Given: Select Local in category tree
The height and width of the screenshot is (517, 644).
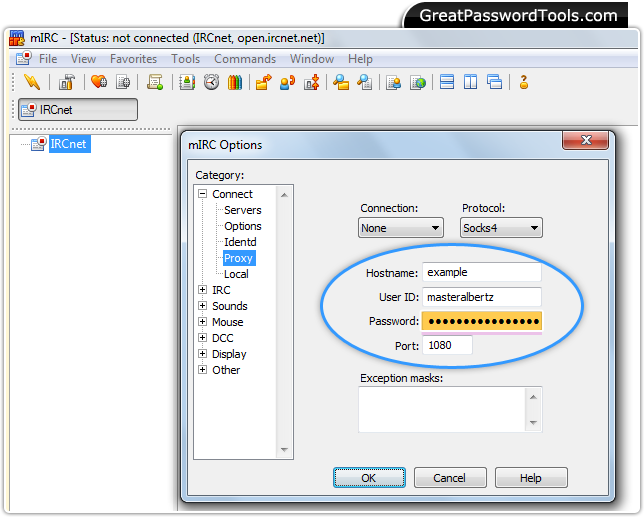Looking at the screenshot, I should click(236, 274).
